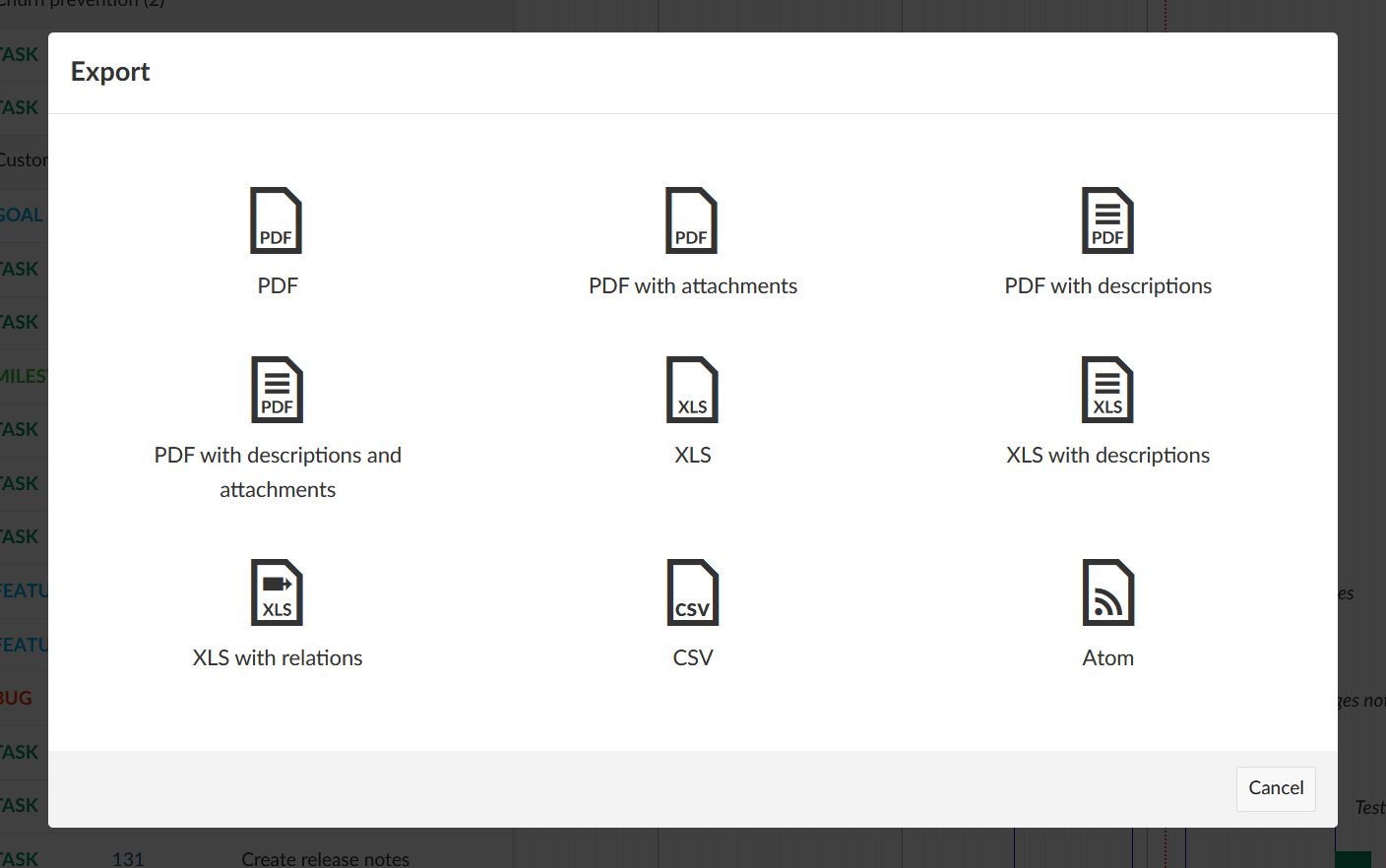1386x868 pixels.
Task: Choose the 'CSV' text label
Action: coord(693,658)
